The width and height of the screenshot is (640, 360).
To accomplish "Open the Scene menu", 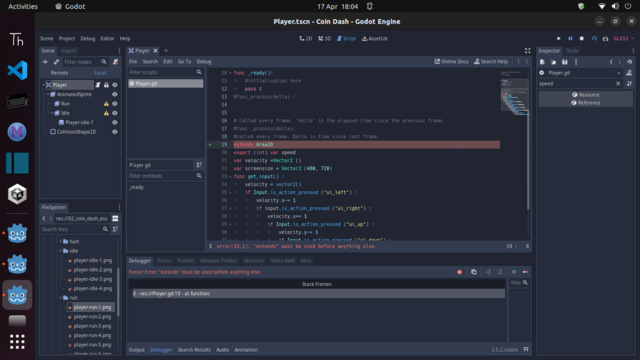I will coord(47,38).
